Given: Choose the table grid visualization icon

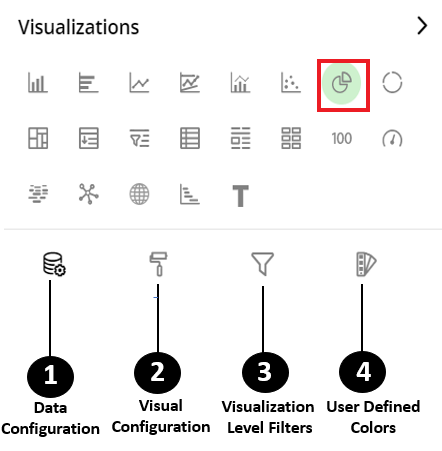Looking at the screenshot, I should (x=190, y=138).
